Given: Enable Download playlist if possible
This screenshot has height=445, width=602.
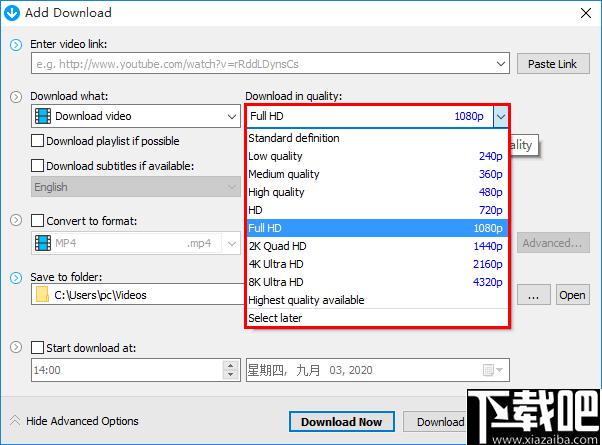Looking at the screenshot, I should pos(38,142).
